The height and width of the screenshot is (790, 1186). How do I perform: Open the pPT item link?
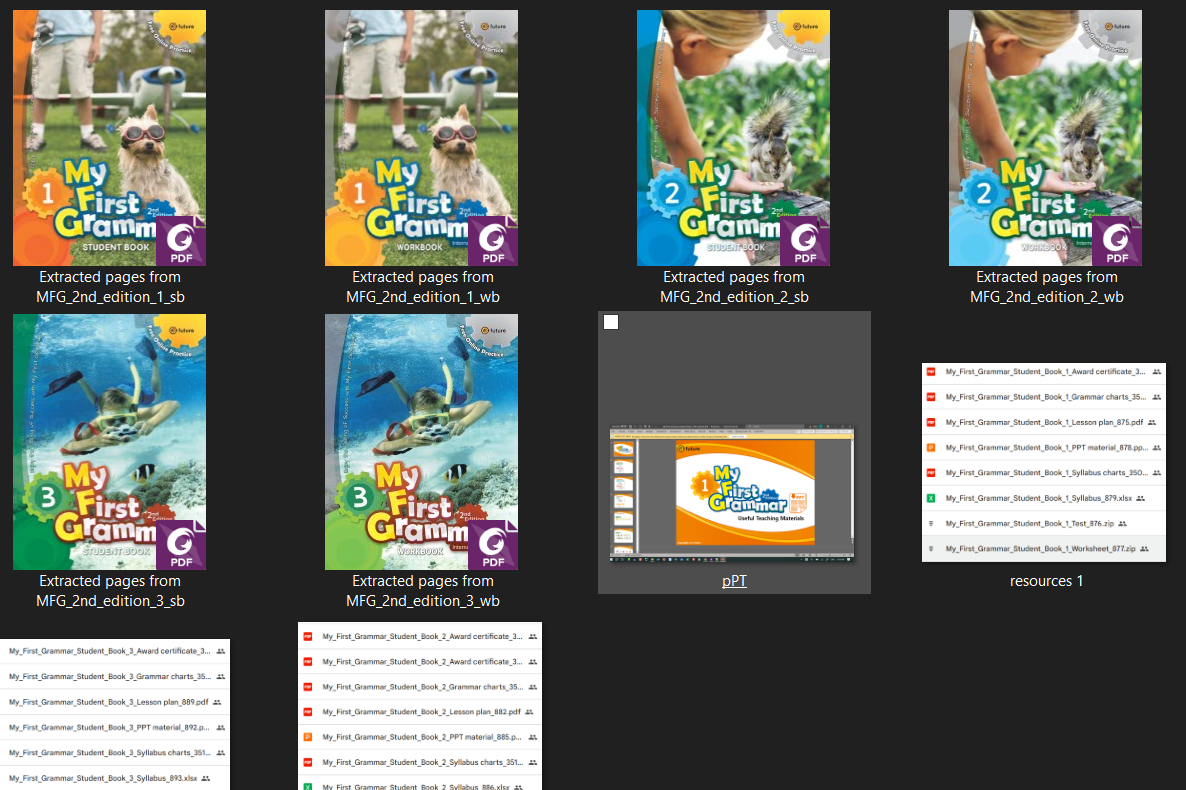(734, 581)
